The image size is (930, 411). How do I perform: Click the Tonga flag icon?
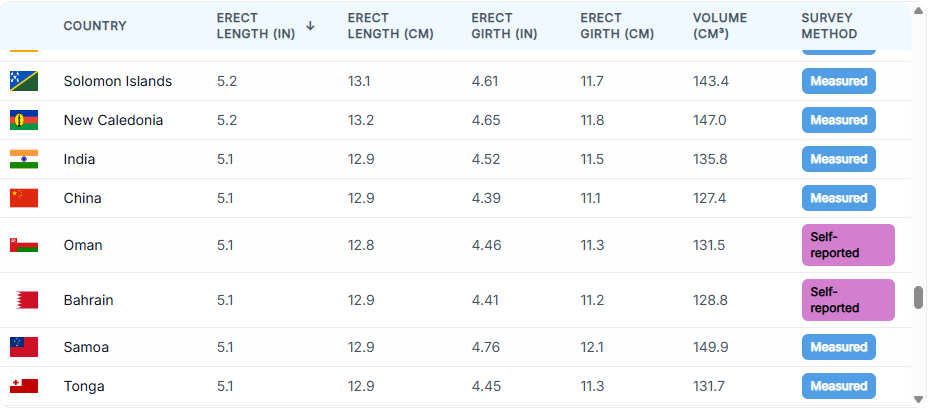click(x=24, y=386)
